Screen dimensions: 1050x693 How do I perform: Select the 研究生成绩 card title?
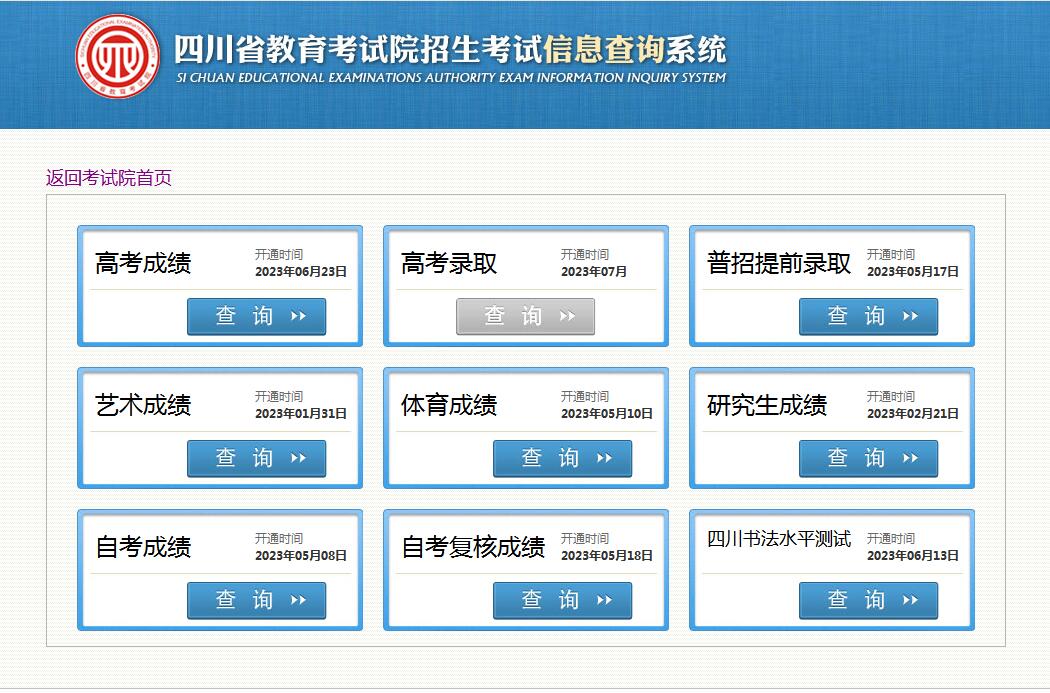(767, 405)
